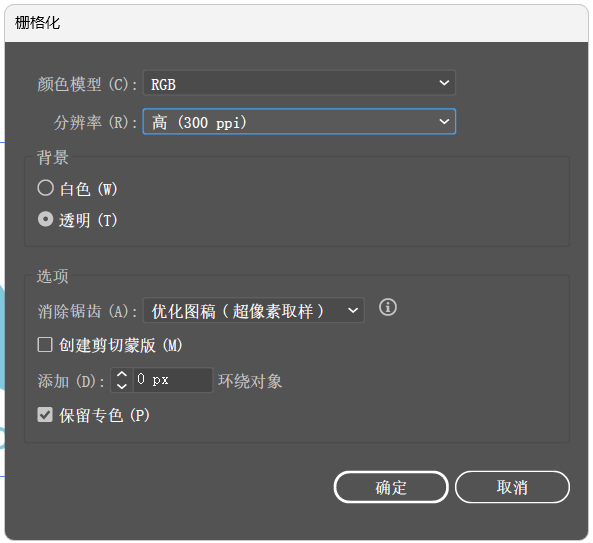
Task: Click the 确定 button
Action: pos(391,487)
